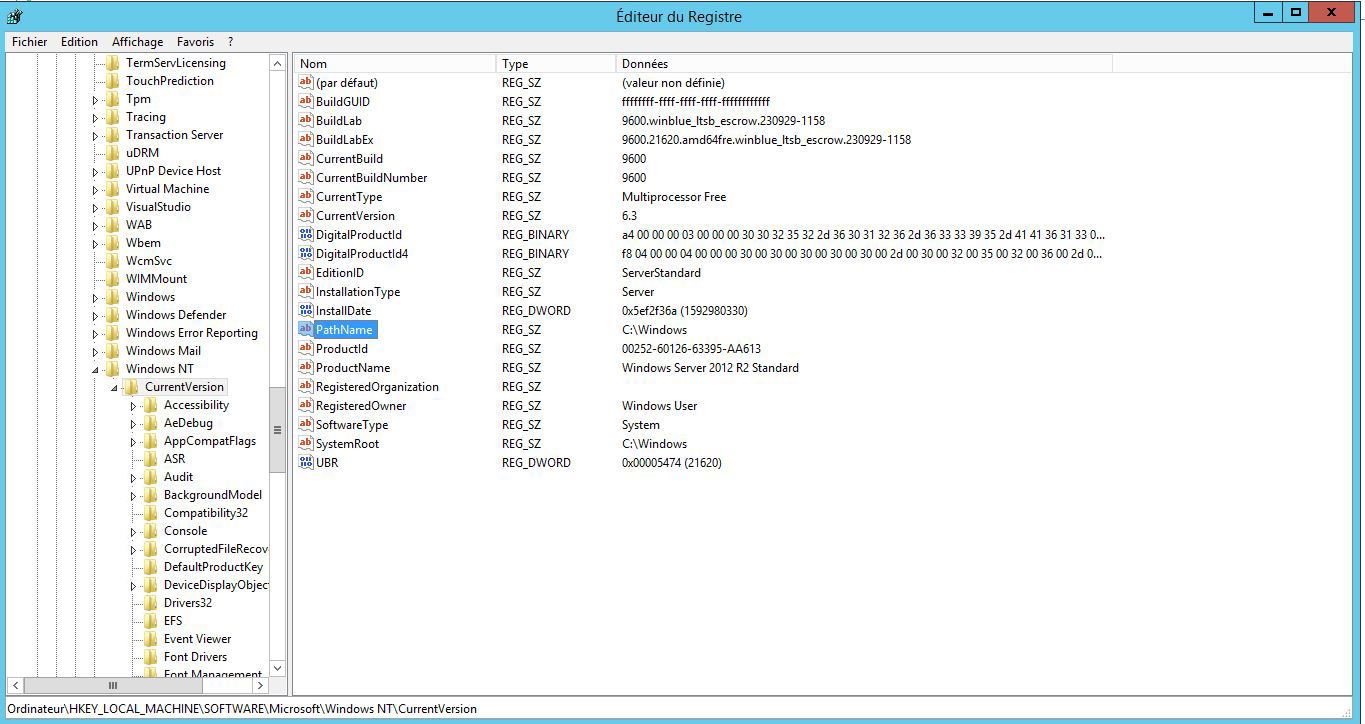Expand the Accessibility subkey

(133, 406)
